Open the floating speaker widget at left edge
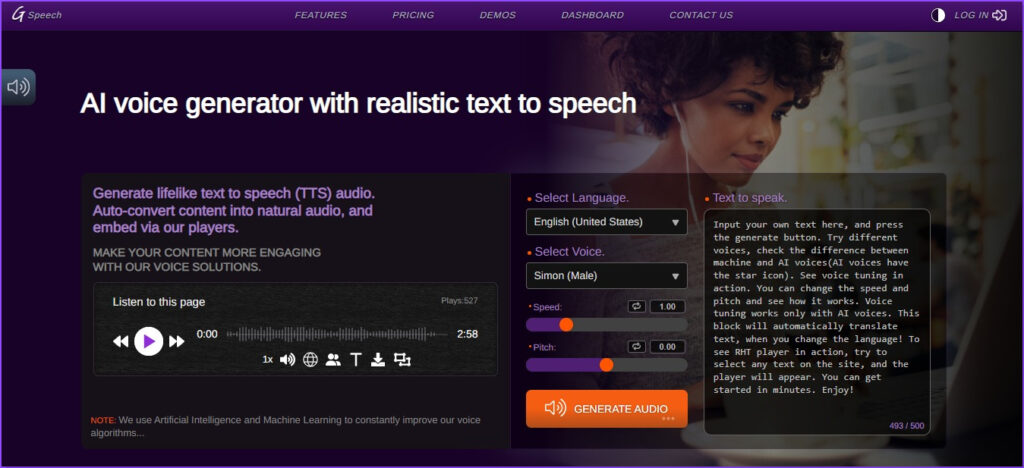This screenshot has width=1024, height=468. pyautogui.click(x=18, y=87)
